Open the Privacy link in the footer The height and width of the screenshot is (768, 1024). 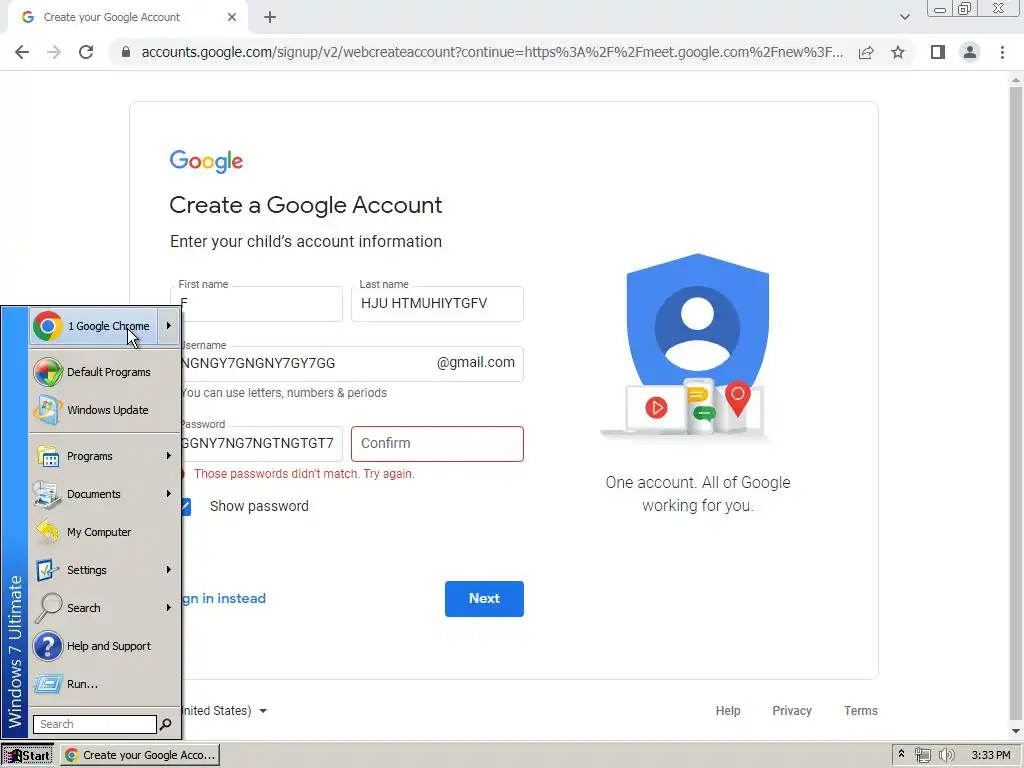pyautogui.click(x=792, y=711)
